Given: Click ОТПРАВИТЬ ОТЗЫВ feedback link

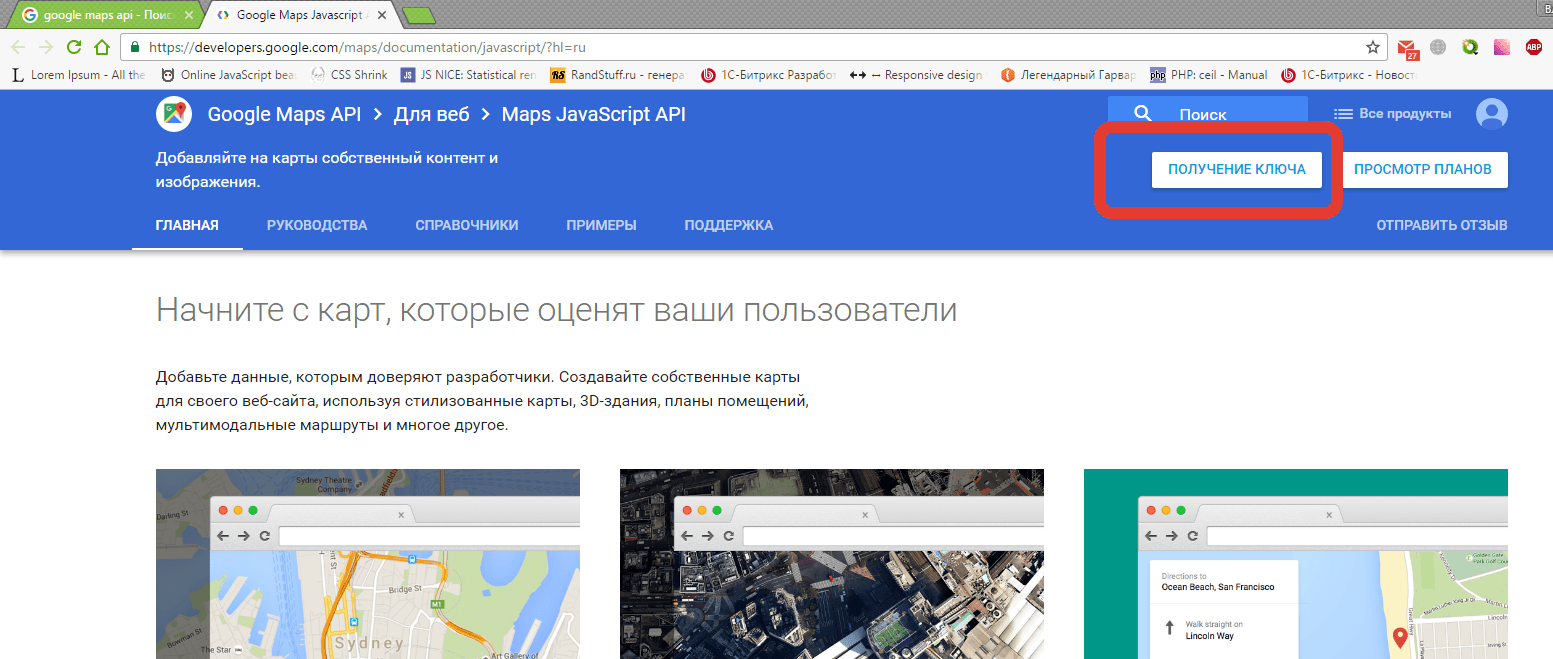Looking at the screenshot, I should pyautogui.click(x=1442, y=225).
